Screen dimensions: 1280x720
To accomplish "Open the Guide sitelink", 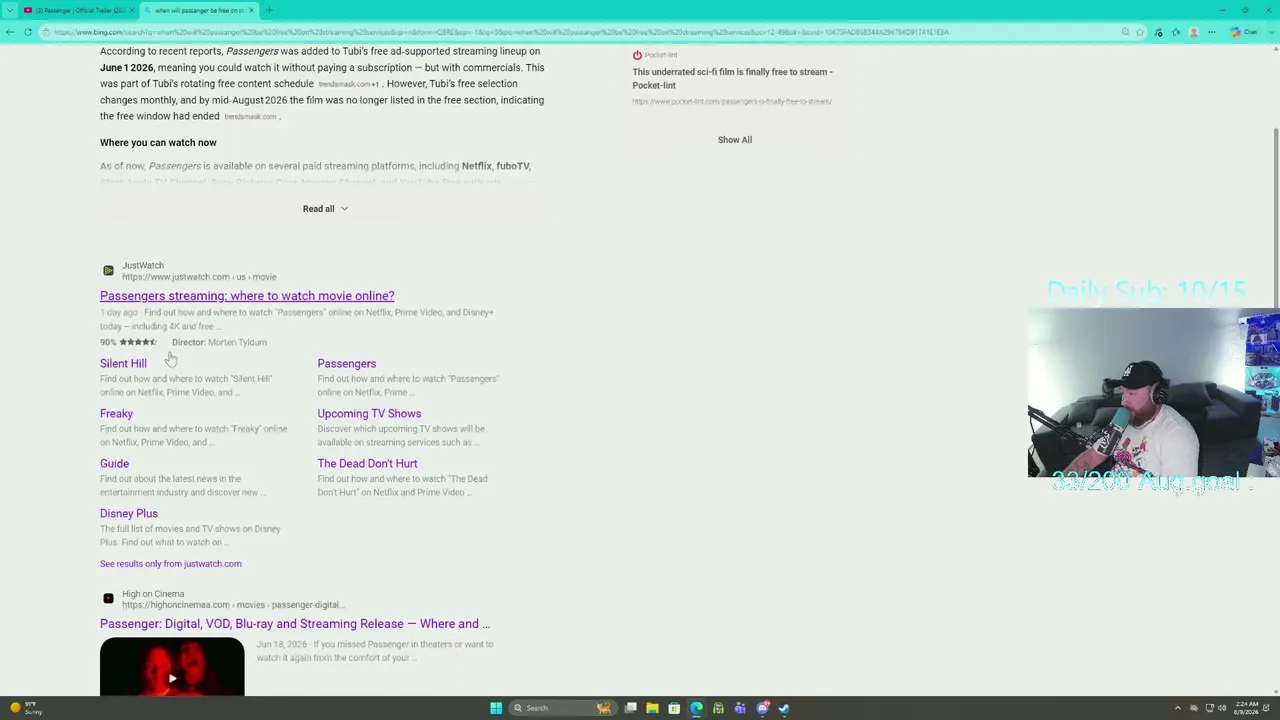I will click(114, 464).
